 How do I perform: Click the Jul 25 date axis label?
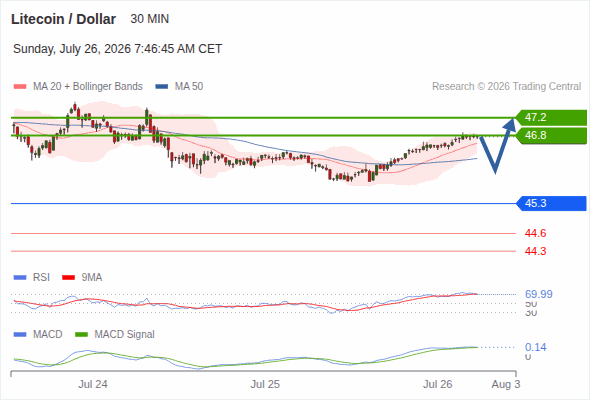pos(265,384)
